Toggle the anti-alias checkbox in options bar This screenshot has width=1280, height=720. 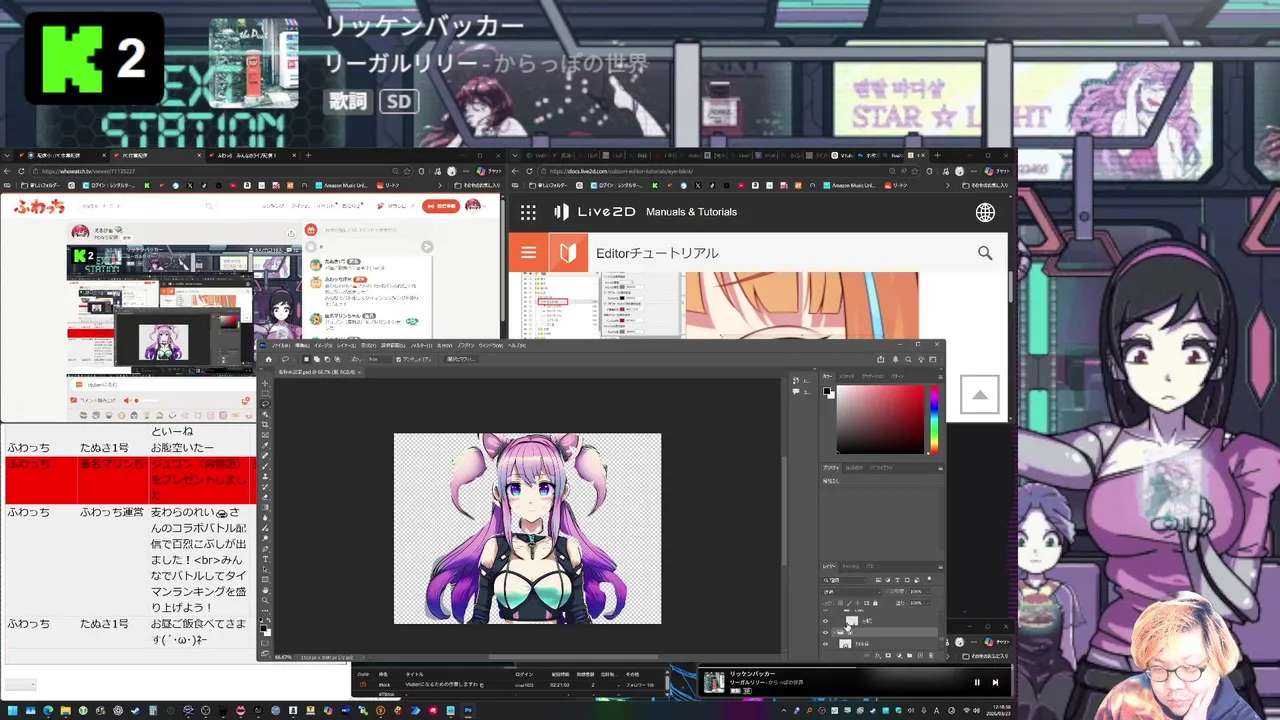point(398,359)
